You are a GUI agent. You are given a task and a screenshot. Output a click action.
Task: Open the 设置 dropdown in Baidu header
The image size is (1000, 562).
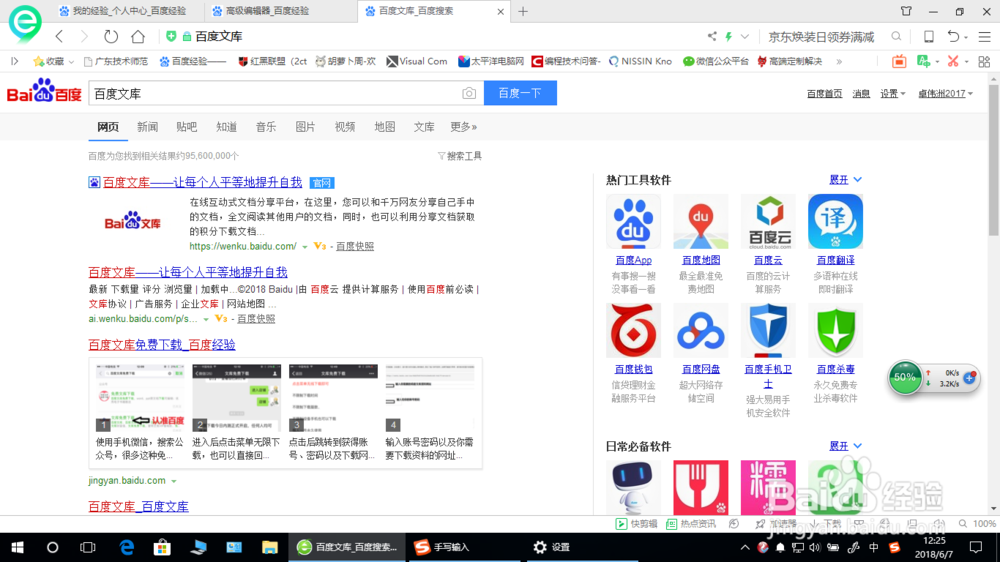pos(893,94)
